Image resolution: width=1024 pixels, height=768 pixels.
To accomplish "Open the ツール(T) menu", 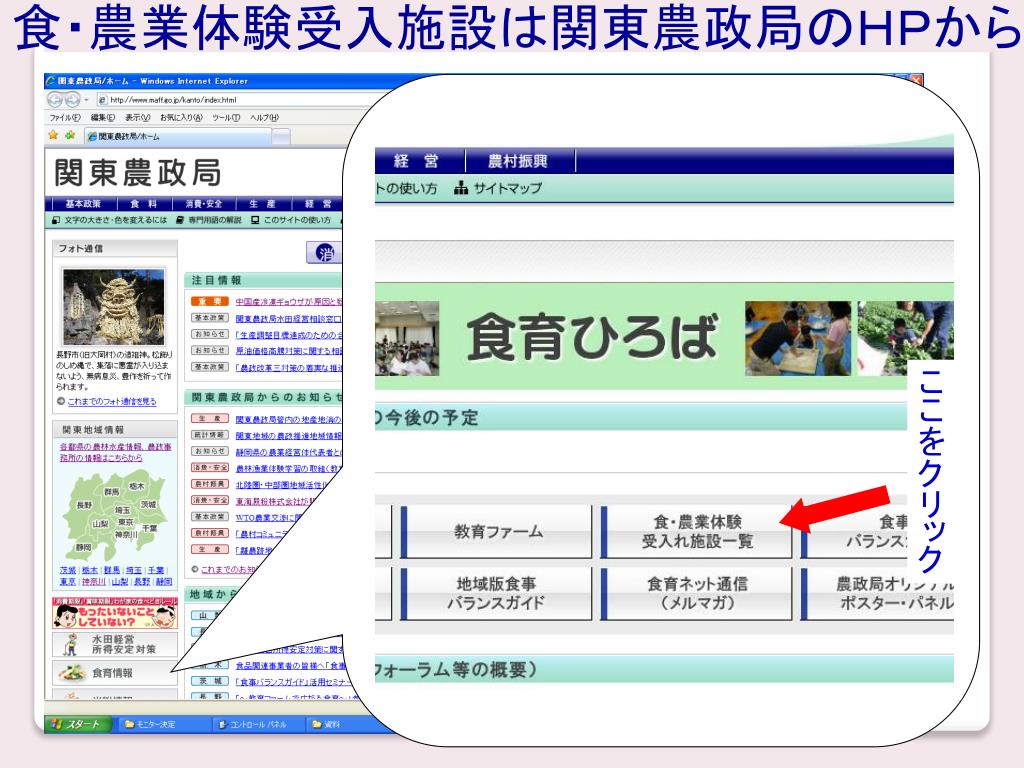I will pos(226,118).
